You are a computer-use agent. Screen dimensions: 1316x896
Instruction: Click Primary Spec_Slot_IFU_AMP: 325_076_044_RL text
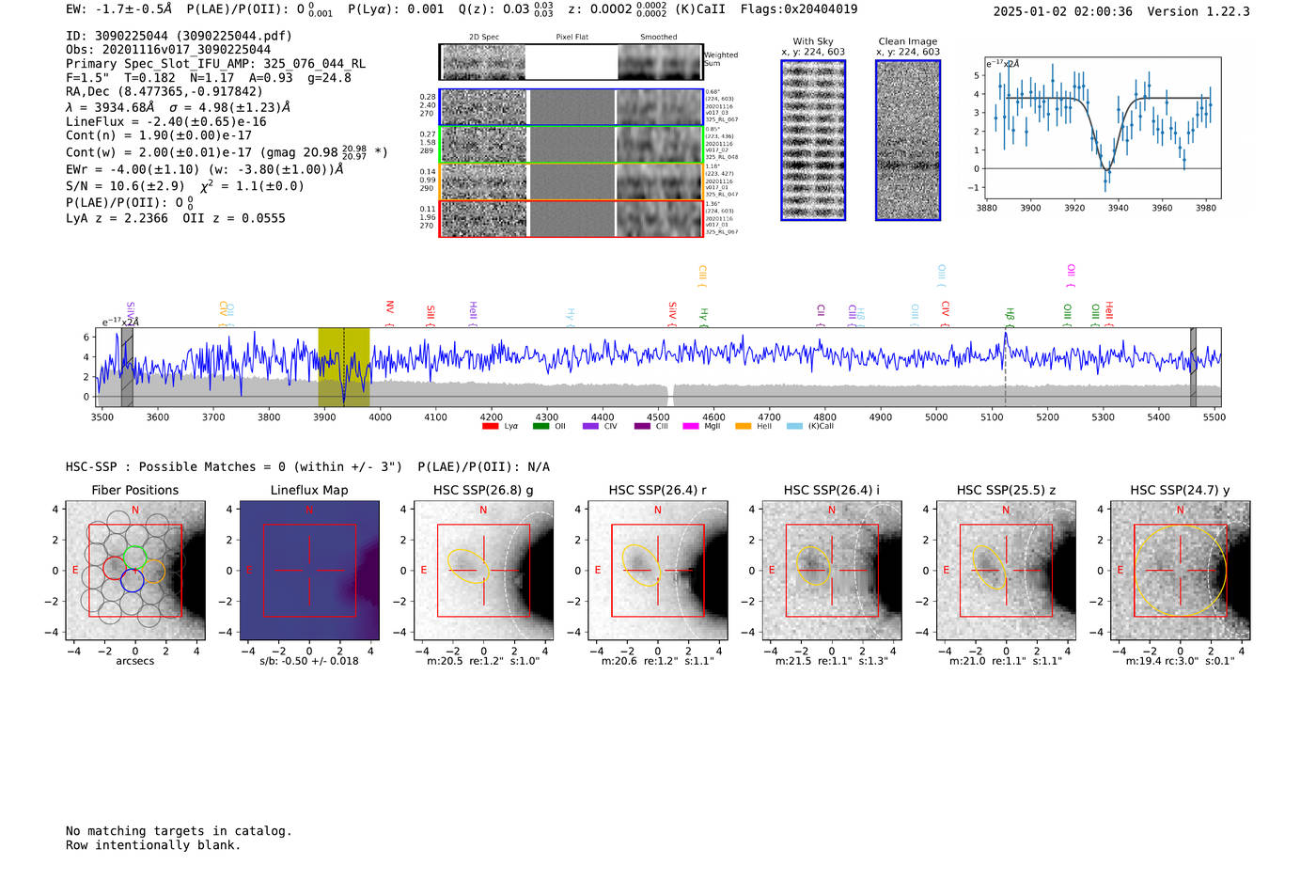tap(216, 64)
